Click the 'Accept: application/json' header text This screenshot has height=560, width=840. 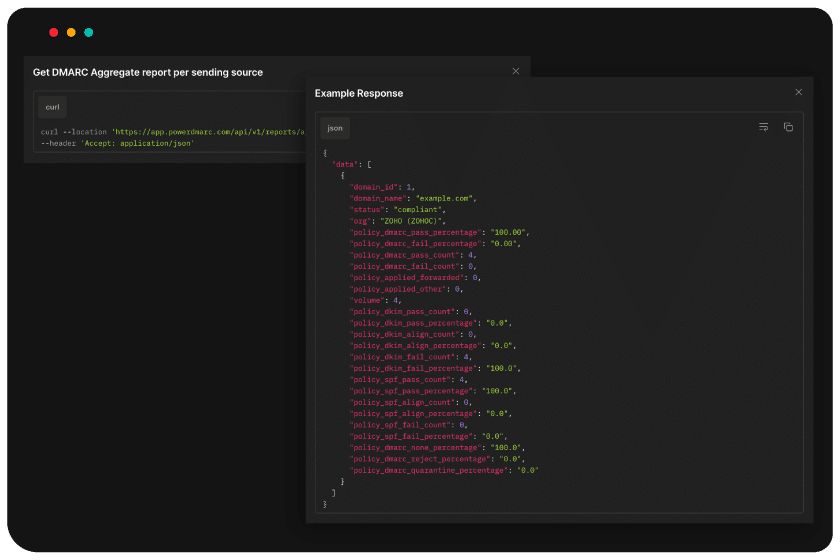[x=137, y=144]
